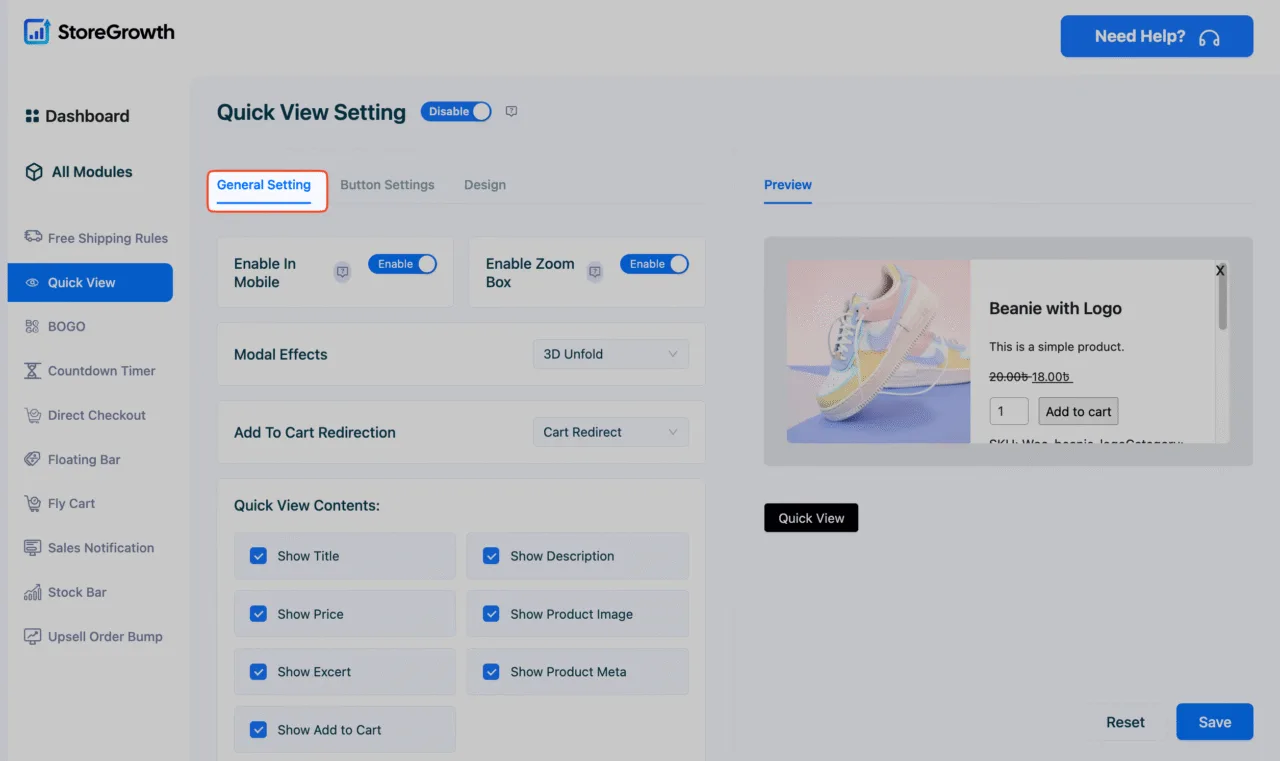
Task: Uncheck the Show Title checkbox
Action: 258,556
